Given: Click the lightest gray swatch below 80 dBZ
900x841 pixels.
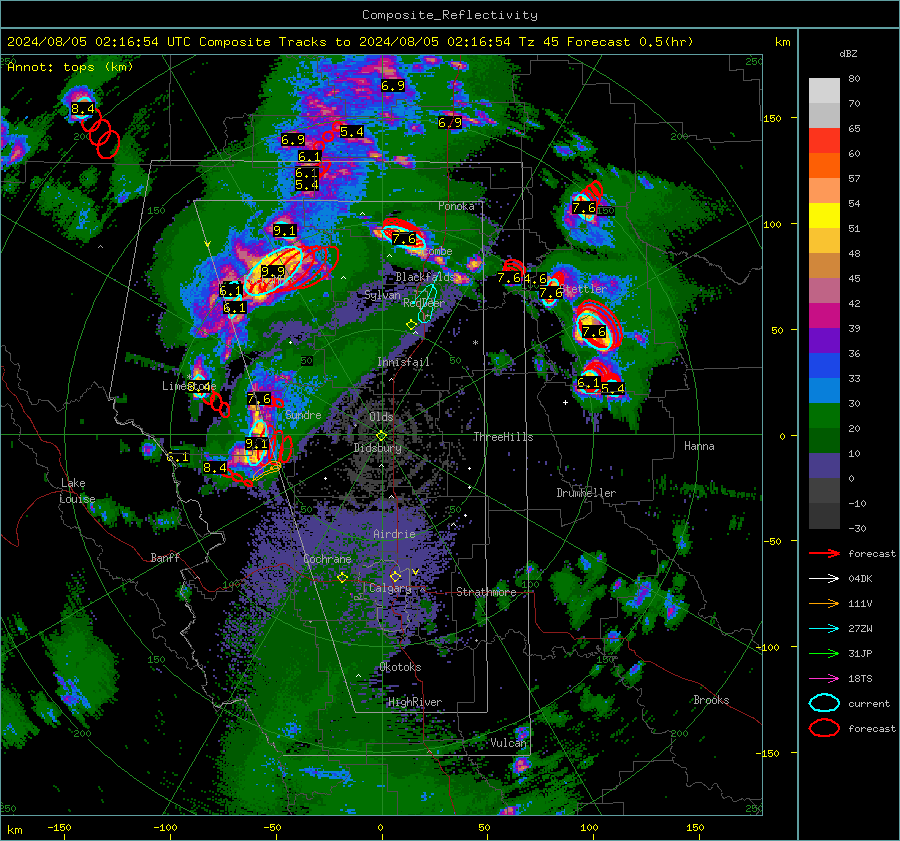Looking at the screenshot, I should click(x=824, y=91).
